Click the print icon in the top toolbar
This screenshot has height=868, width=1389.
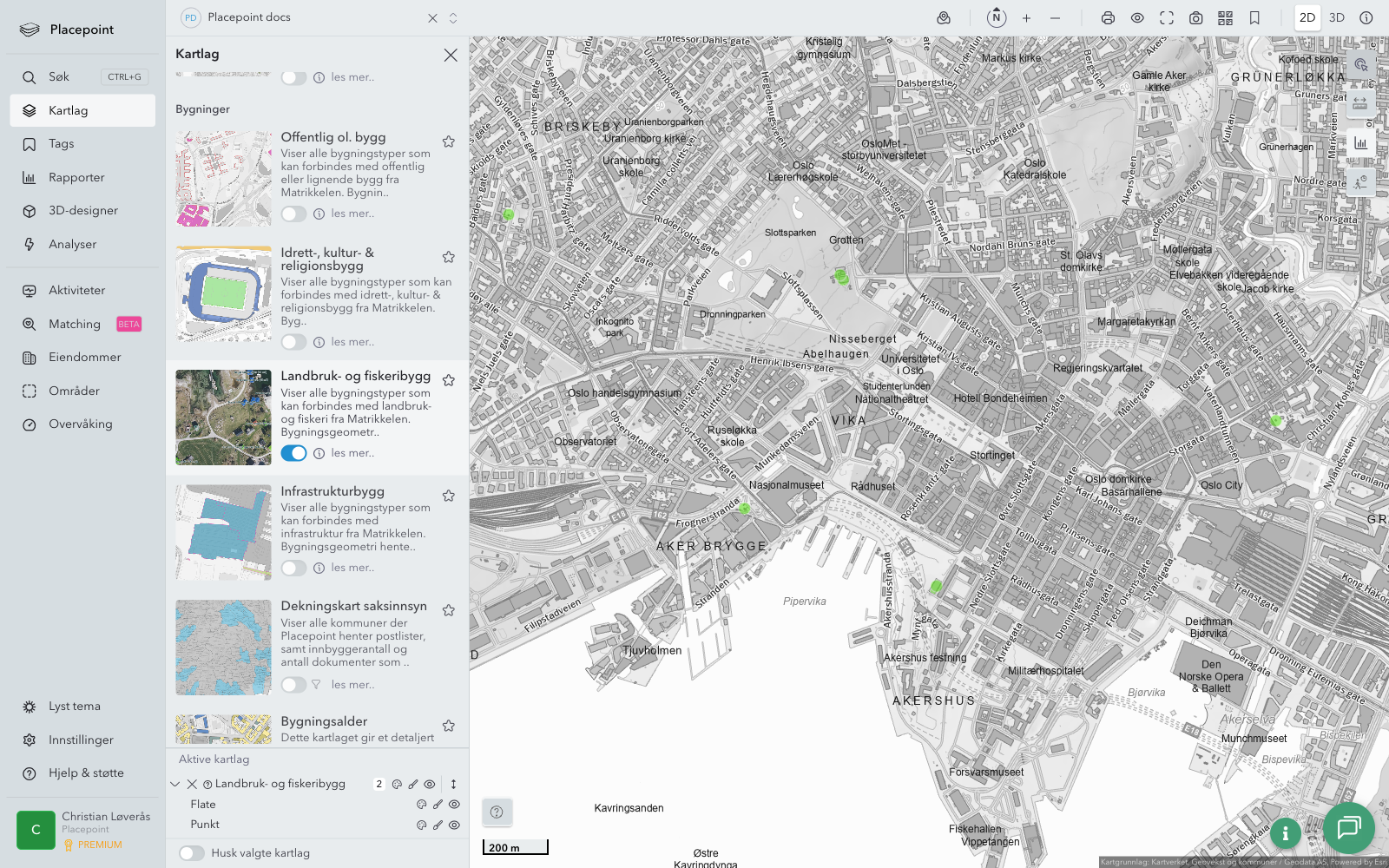1108,18
